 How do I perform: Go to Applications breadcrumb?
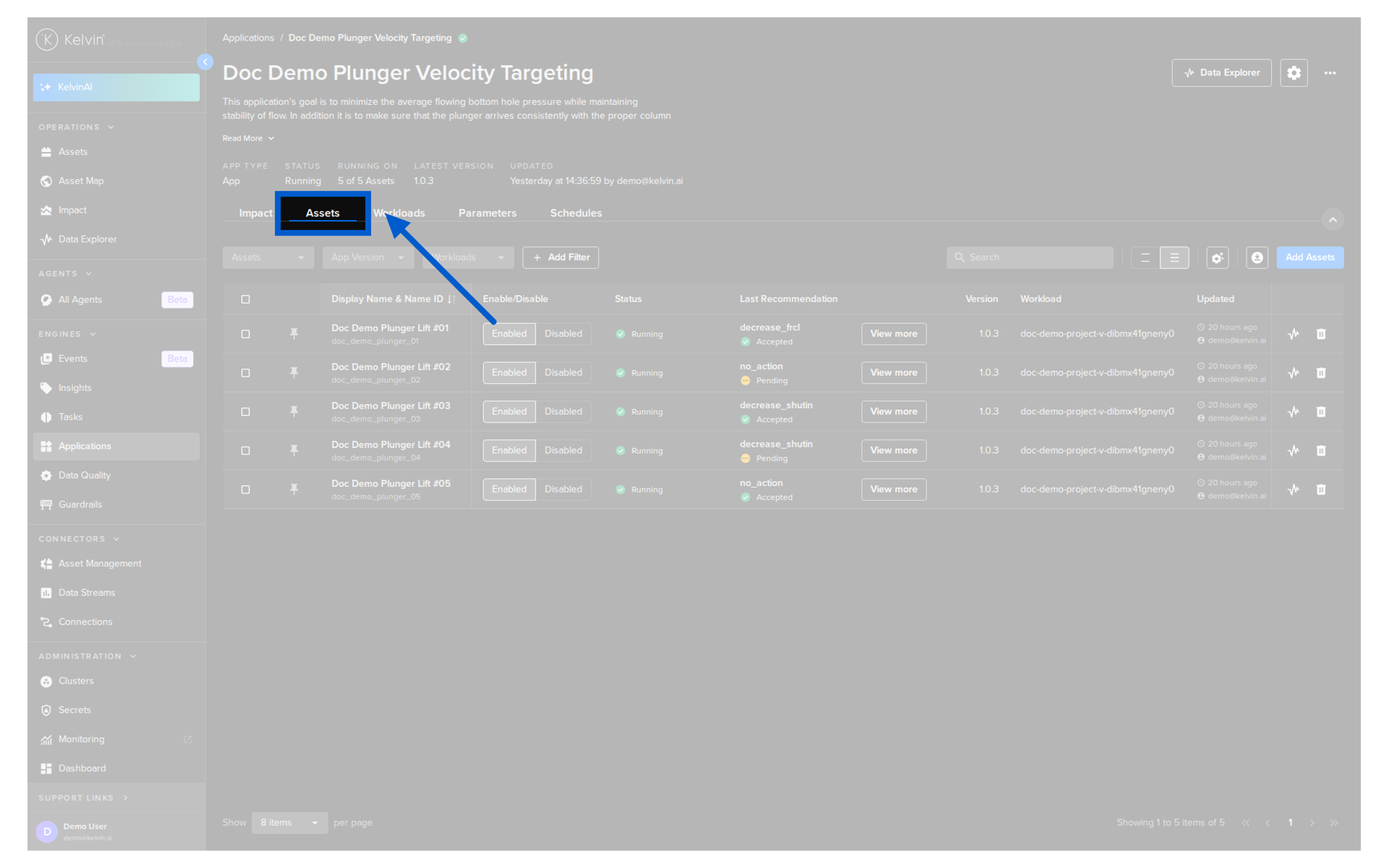click(248, 38)
